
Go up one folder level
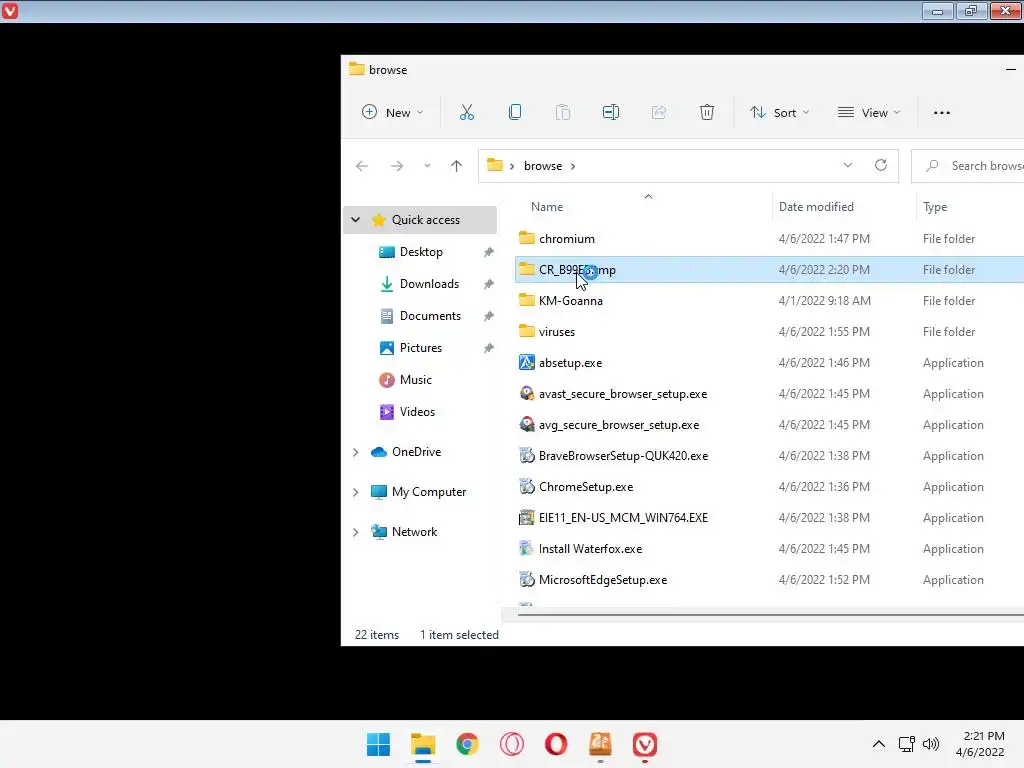pyautogui.click(x=456, y=166)
